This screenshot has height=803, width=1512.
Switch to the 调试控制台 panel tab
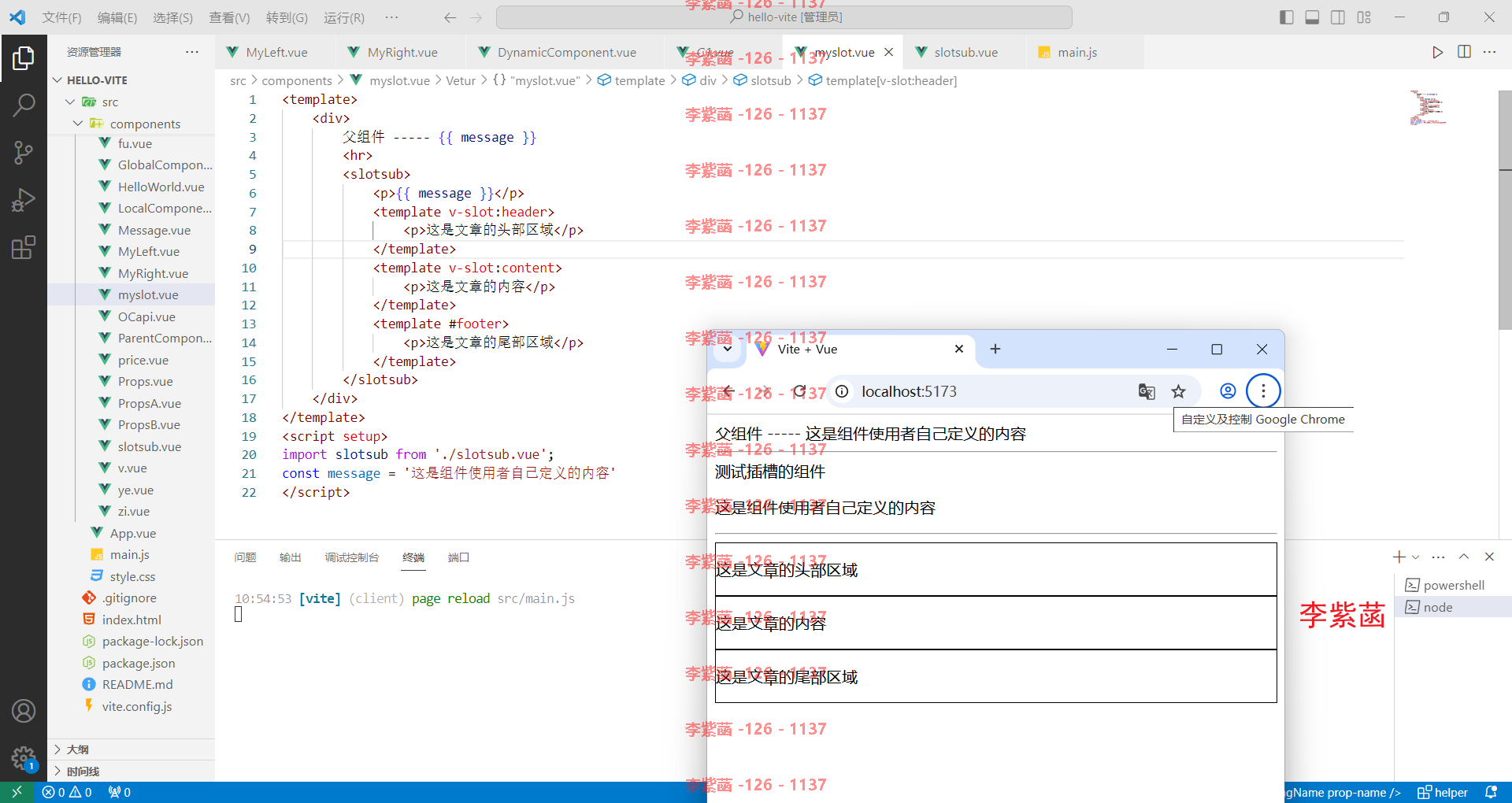pos(352,557)
